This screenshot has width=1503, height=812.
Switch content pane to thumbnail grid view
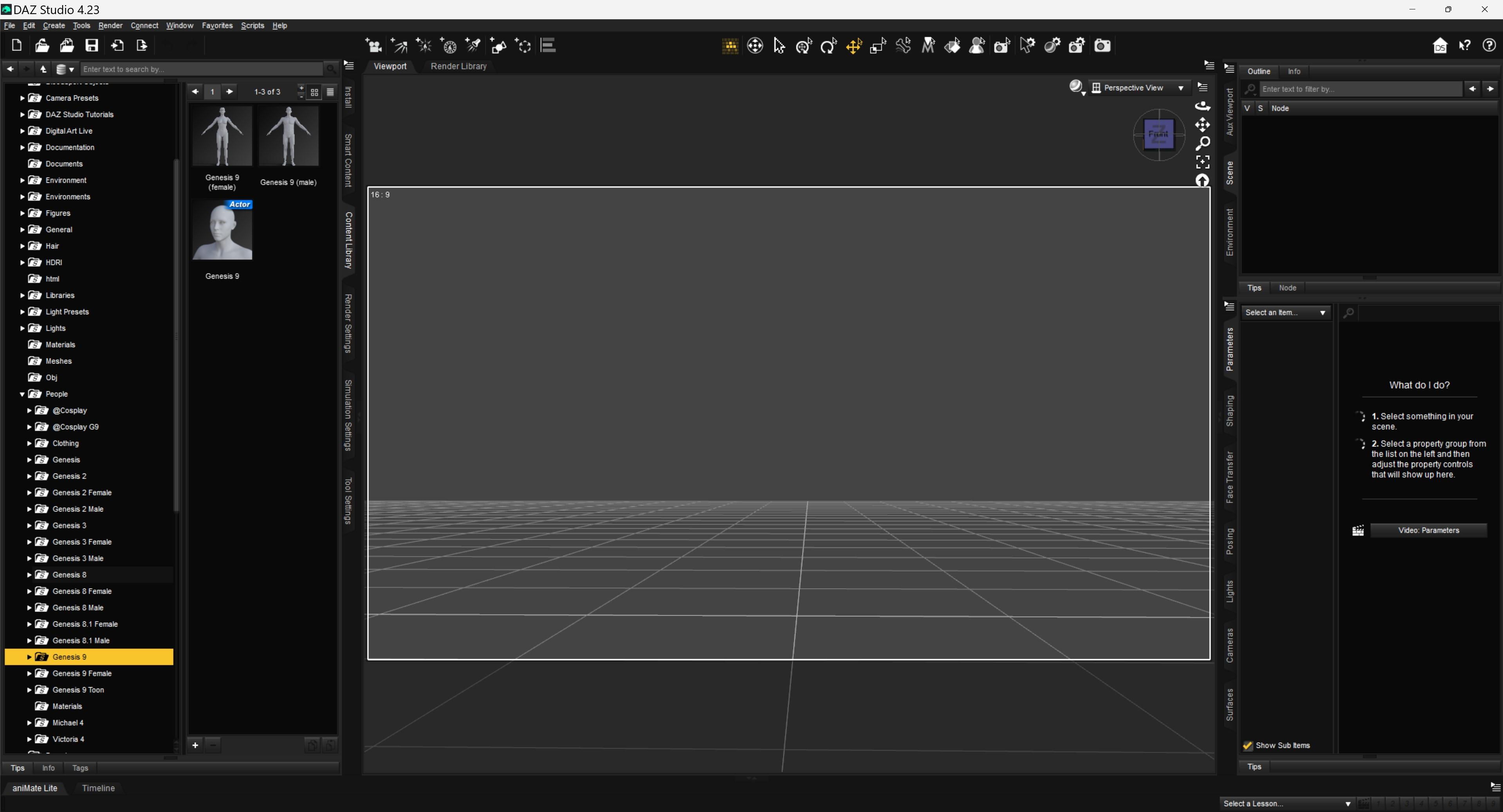click(x=314, y=92)
